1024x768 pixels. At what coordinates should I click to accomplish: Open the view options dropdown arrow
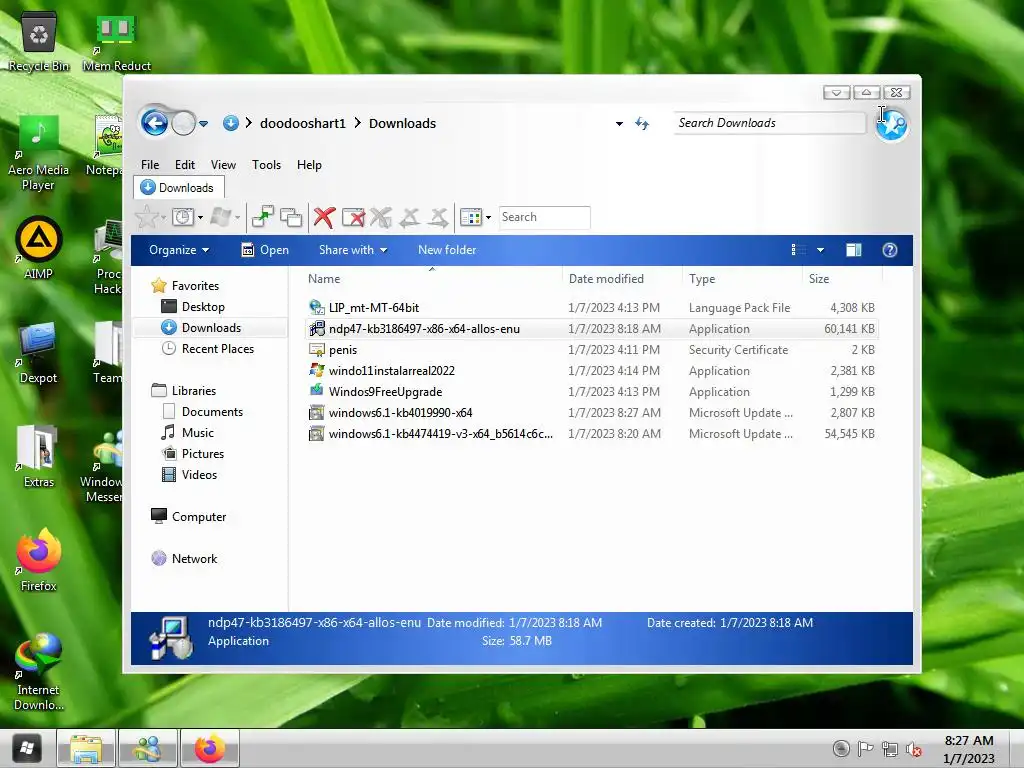[820, 250]
